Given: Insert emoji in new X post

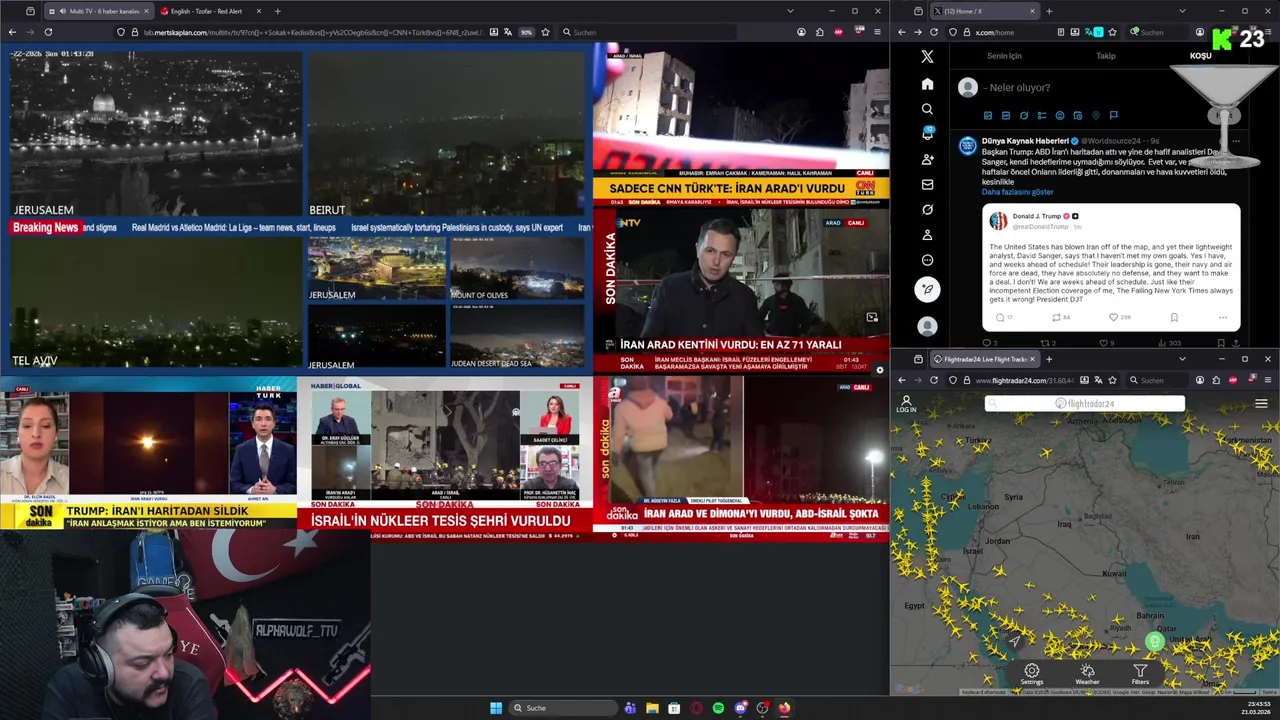Looking at the screenshot, I should click(1060, 116).
